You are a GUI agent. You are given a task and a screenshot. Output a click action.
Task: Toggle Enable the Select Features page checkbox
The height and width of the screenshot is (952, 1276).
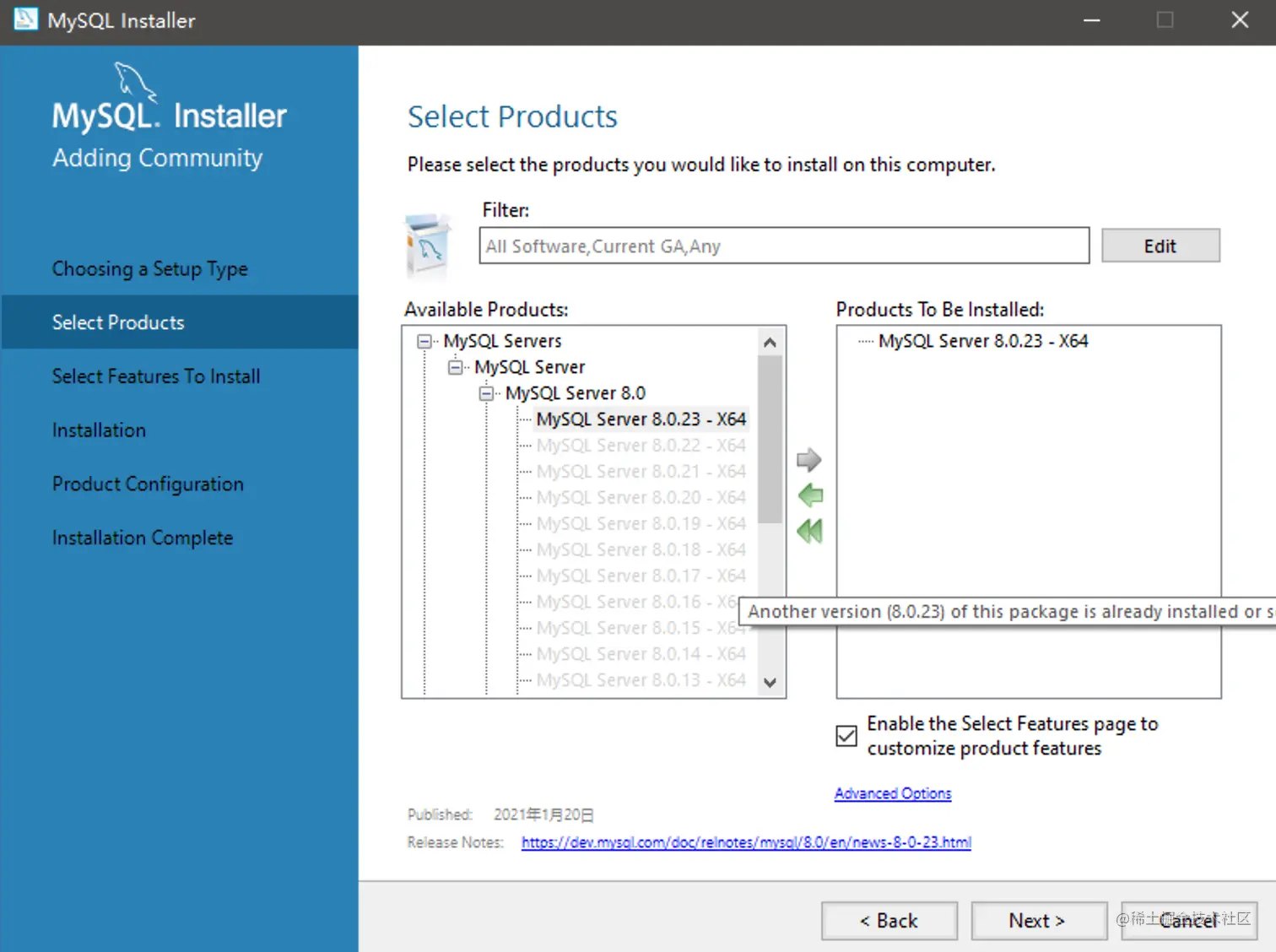pos(846,736)
